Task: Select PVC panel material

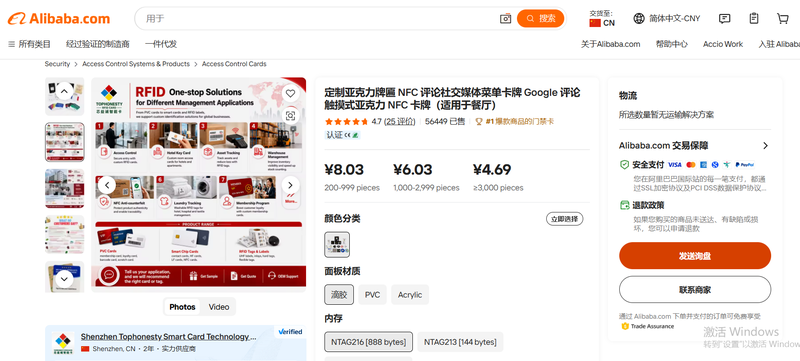Action: pos(372,295)
